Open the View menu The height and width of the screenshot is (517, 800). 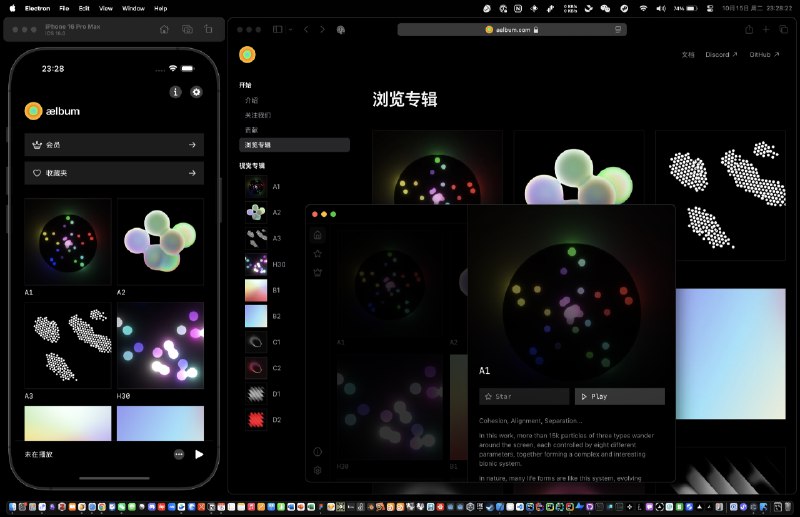point(106,8)
